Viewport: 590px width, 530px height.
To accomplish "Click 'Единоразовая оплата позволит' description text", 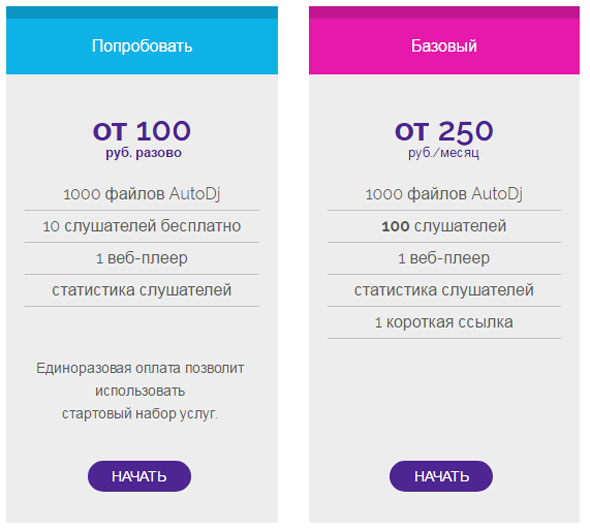I will [141, 370].
